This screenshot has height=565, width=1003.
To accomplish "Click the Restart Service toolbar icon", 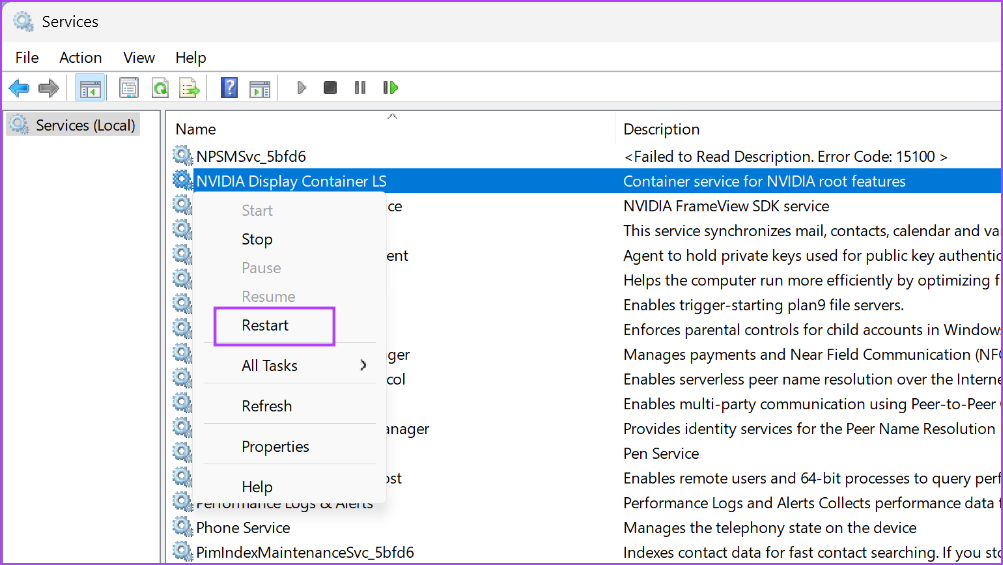I will 390,88.
